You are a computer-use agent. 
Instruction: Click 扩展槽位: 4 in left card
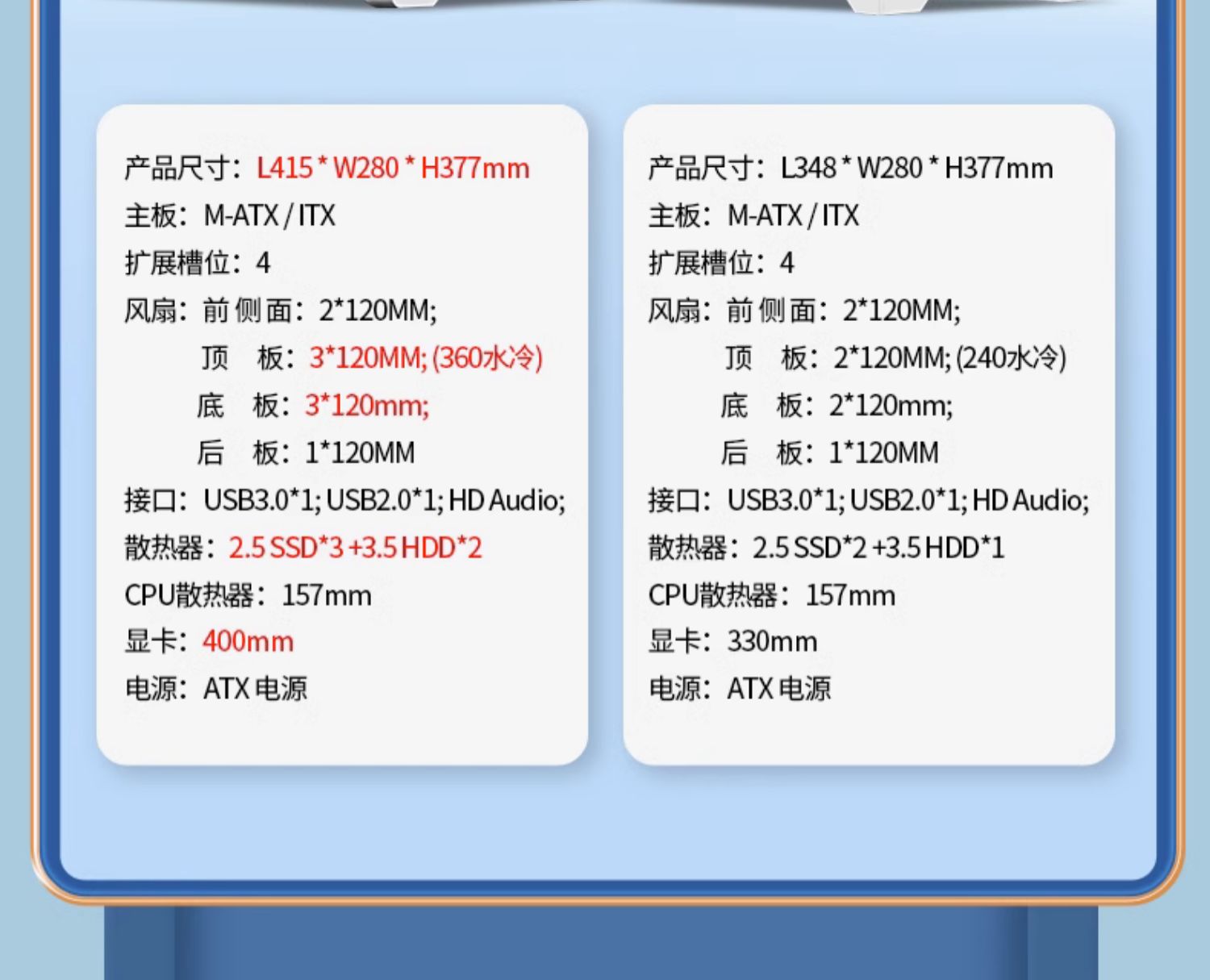198,263
